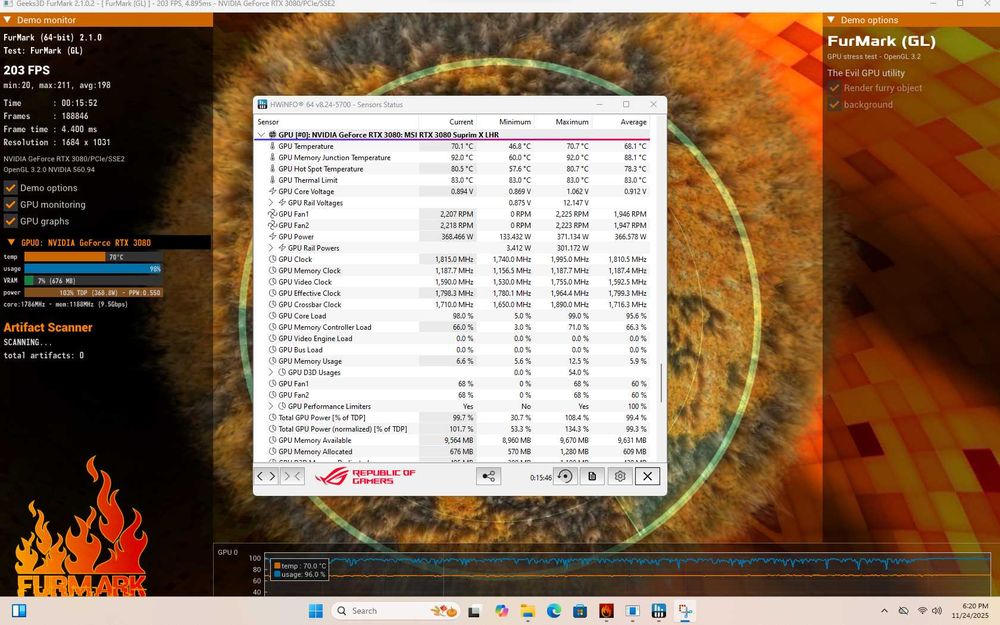The width and height of the screenshot is (1000, 625).
Task: Click the Minimum column header
Action: 505,122
